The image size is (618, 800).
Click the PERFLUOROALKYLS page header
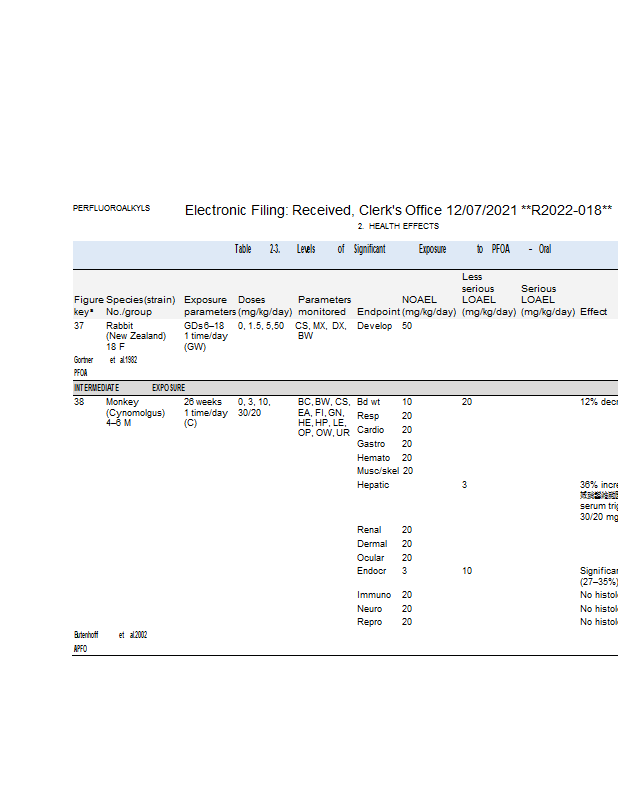111,208
